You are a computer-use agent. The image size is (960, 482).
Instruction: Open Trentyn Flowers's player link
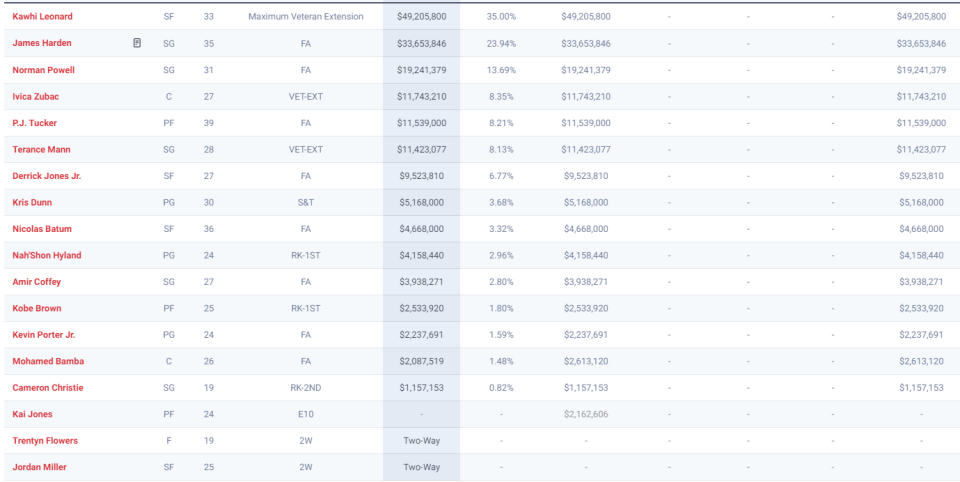coord(45,440)
